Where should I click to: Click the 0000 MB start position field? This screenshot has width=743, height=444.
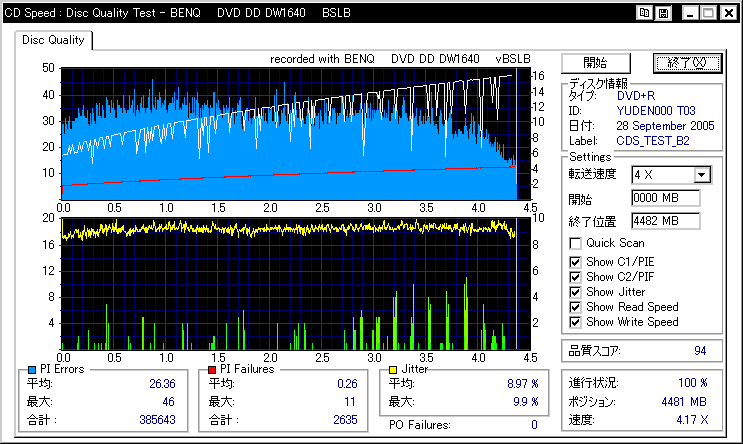[665, 198]
